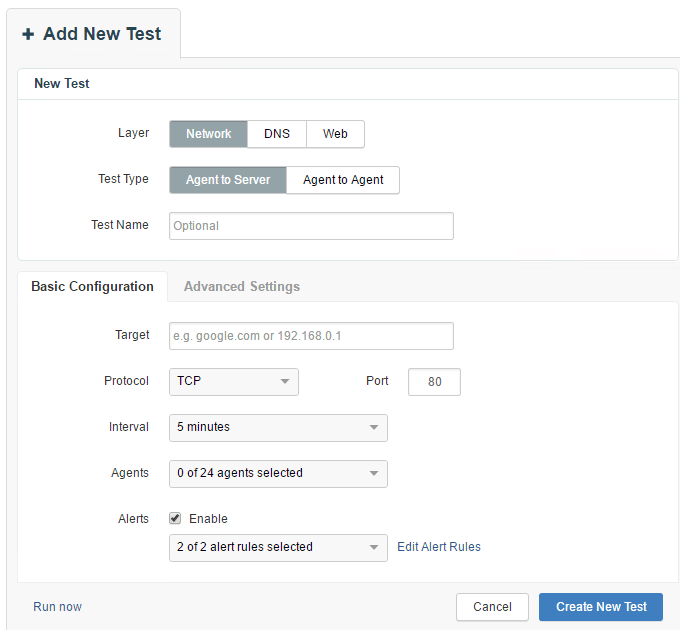Viewport: 680px width, 630px height.
Task: Switch to the Advanced Settings tab
Action: tap(242, 286)
